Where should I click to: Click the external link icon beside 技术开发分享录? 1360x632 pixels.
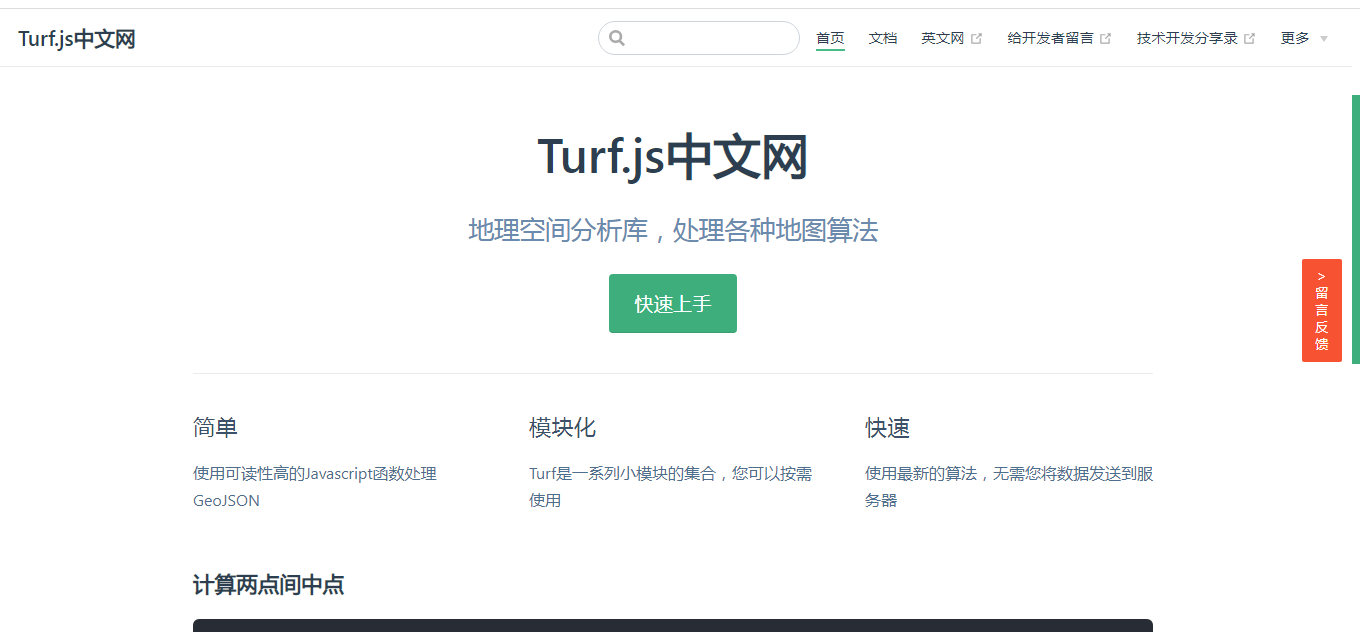tap(1250, 39)
